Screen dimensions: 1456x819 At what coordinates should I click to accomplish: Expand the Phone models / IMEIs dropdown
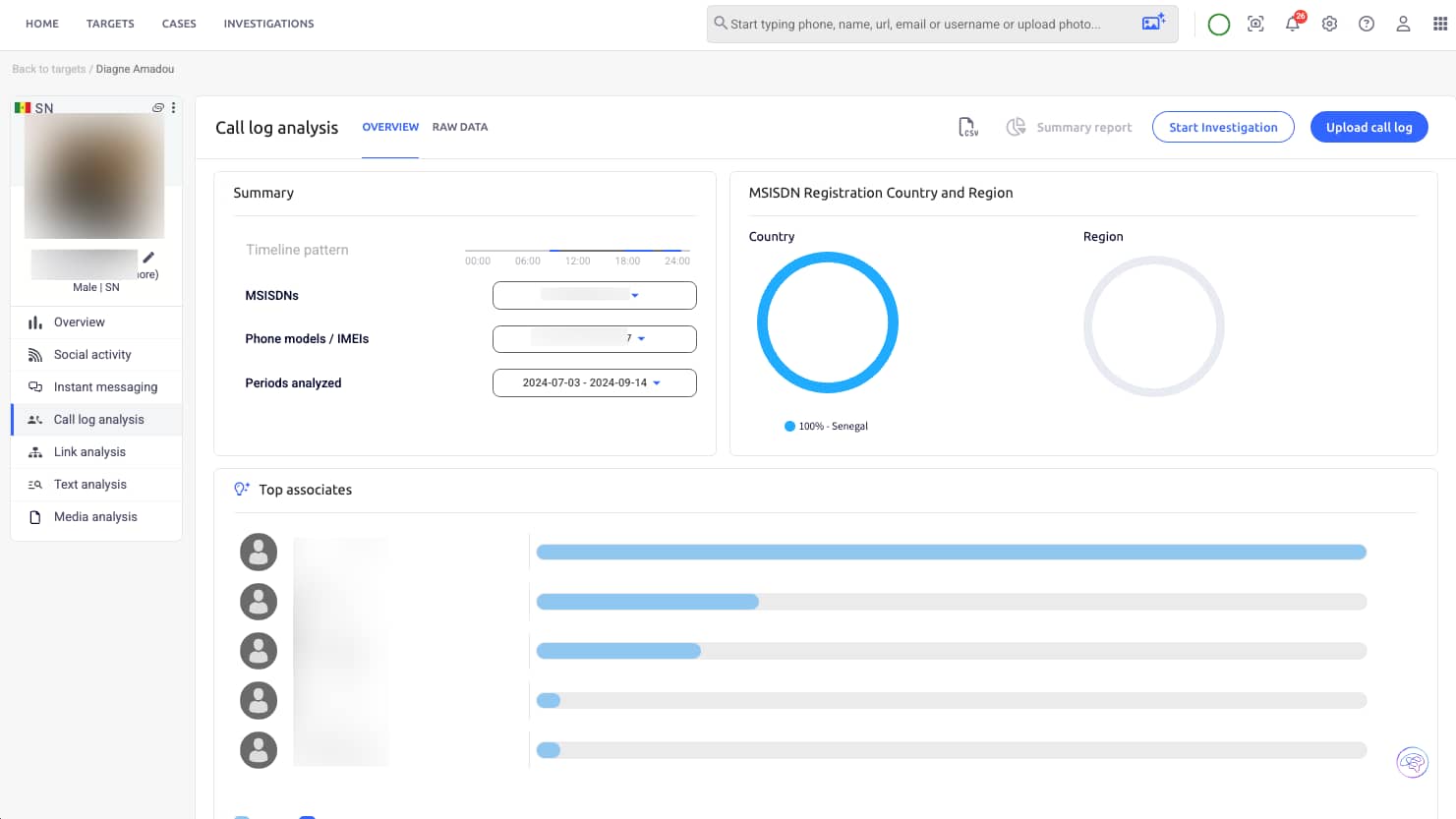click(594, 338)
